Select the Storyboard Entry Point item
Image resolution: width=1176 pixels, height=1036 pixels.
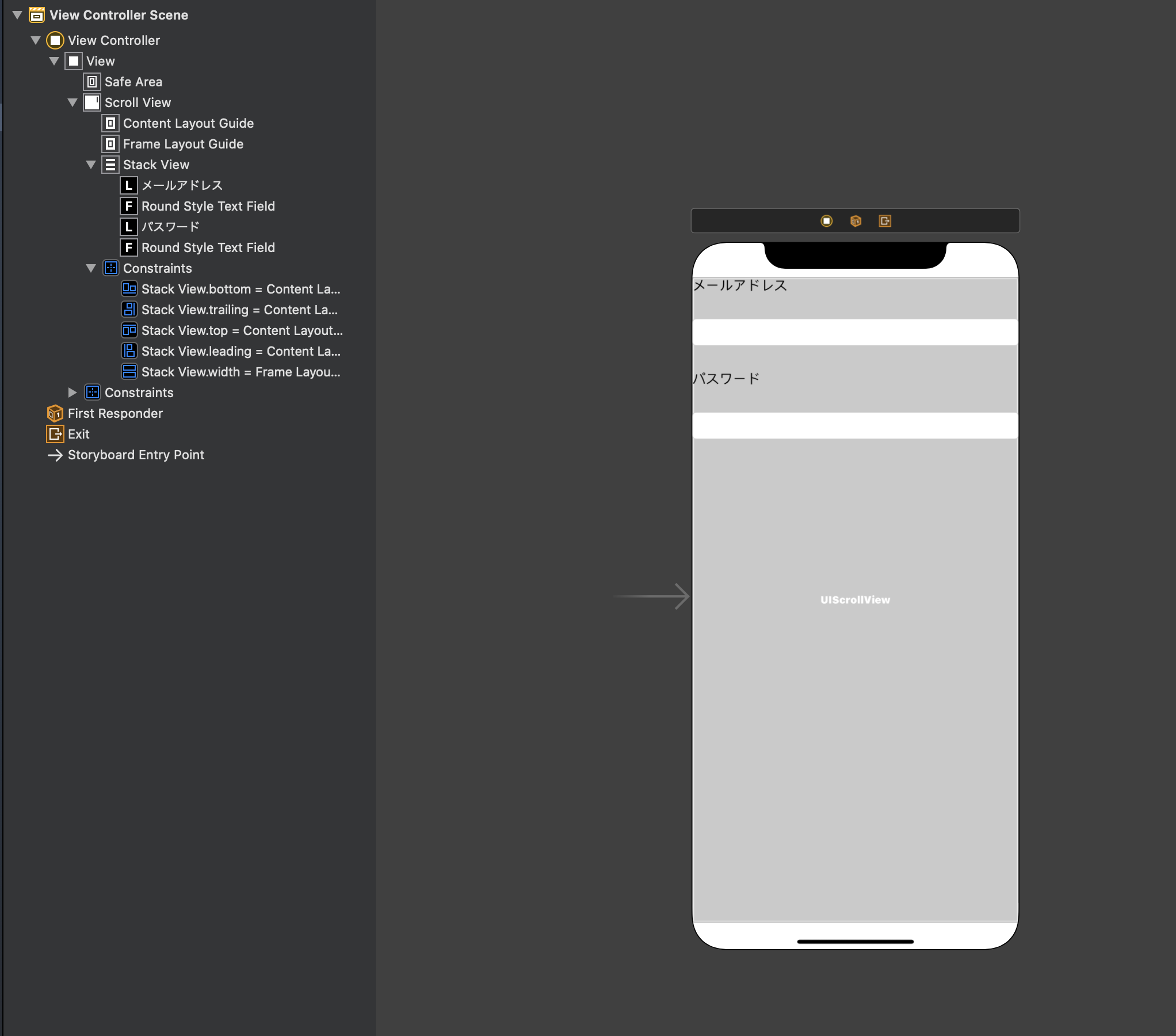[135, 455]
